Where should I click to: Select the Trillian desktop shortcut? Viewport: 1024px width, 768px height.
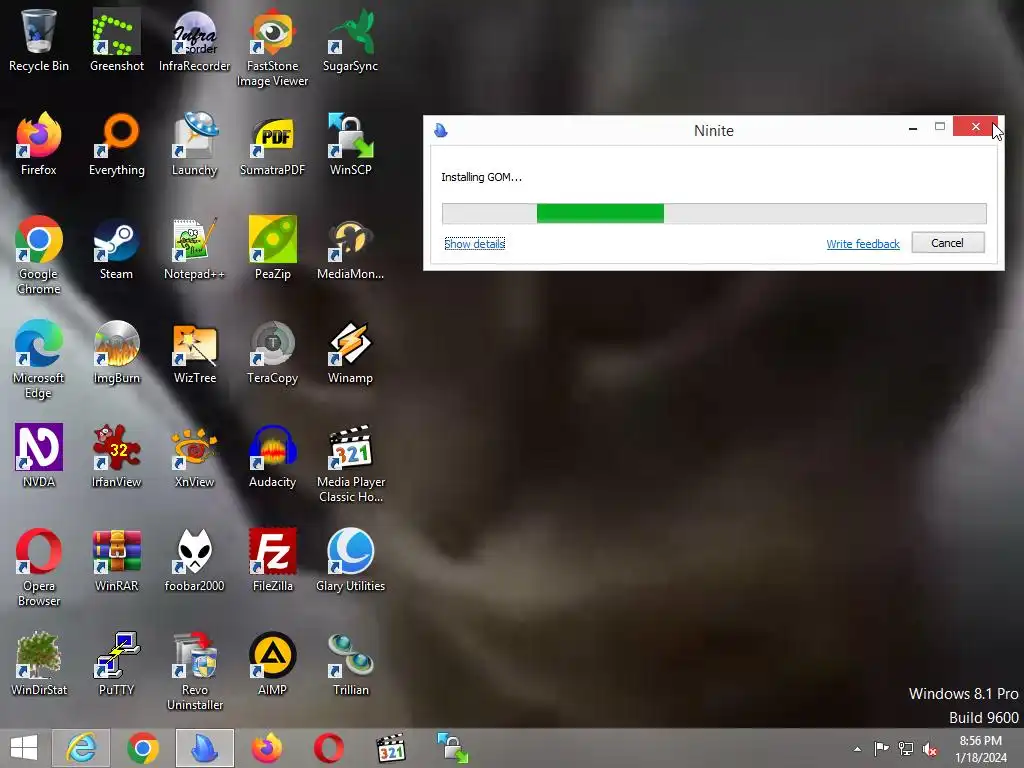[x=351, y=664]
